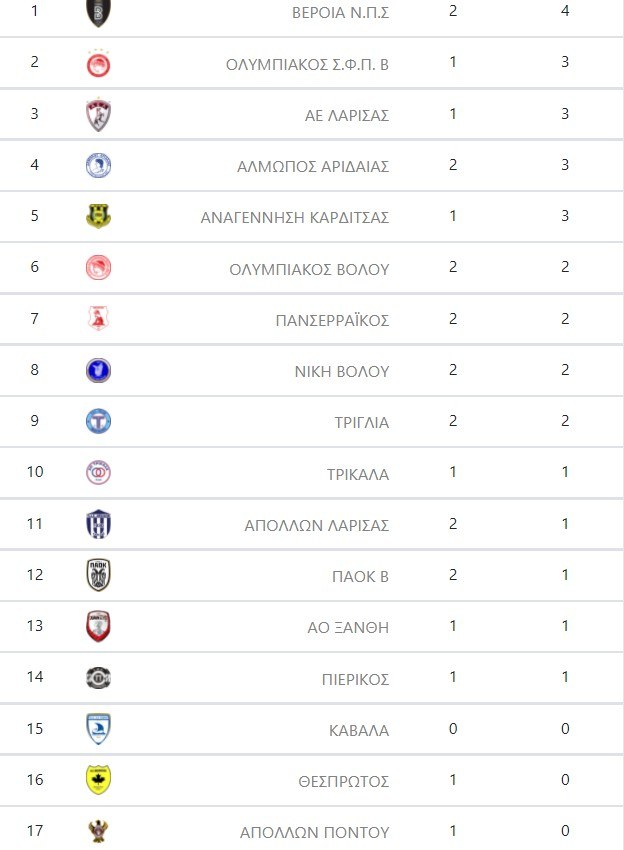Click the rank number 1 cell
The height and width of the screenshot is (850, 624).
point(35,12)
